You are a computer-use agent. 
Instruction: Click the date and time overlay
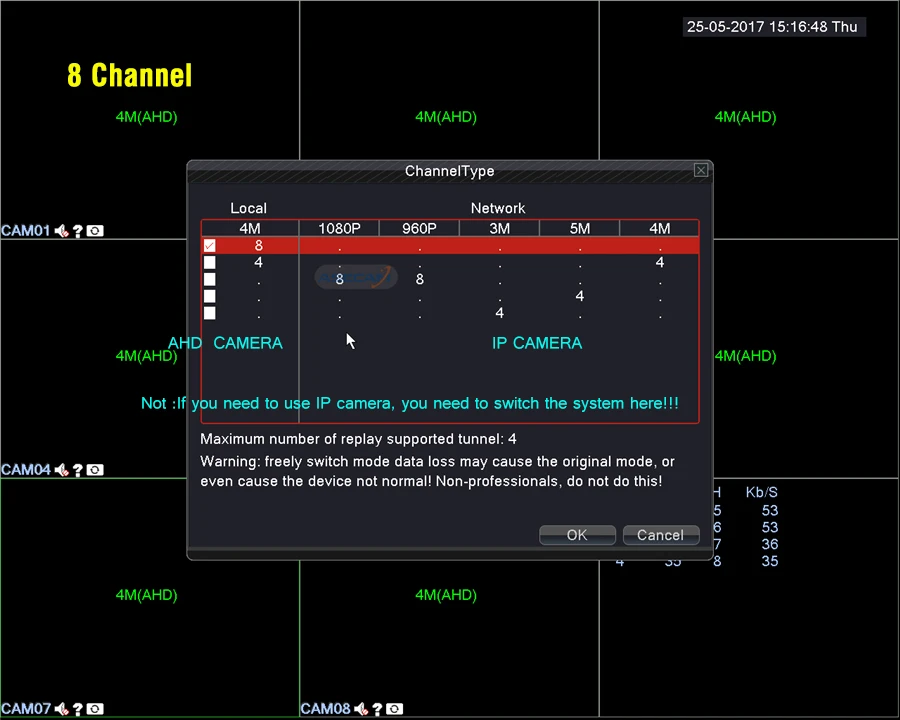tap(773, 27)
